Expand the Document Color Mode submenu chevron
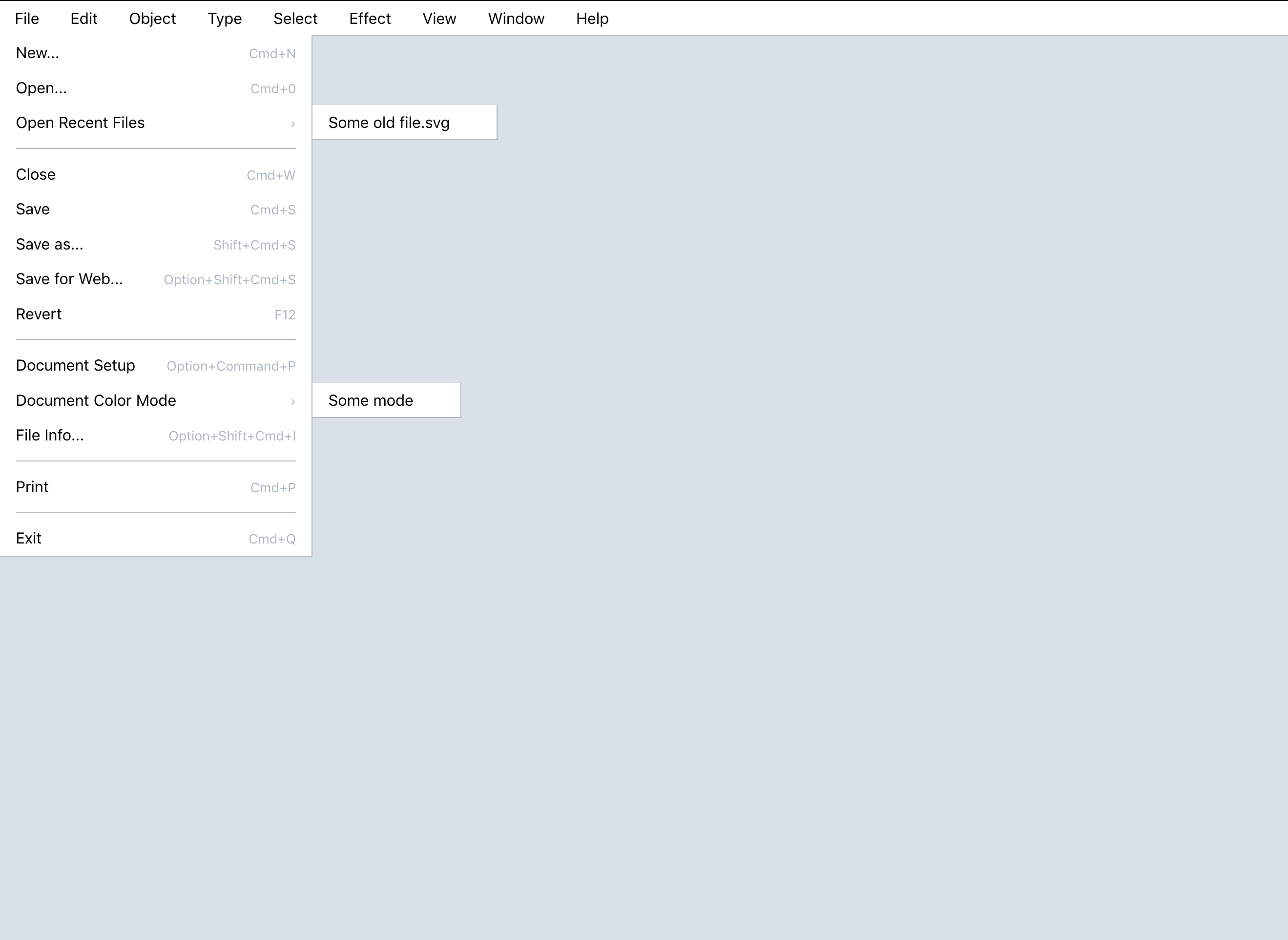The height and width of the screenshot is (940, 1288). click(292, 402)
